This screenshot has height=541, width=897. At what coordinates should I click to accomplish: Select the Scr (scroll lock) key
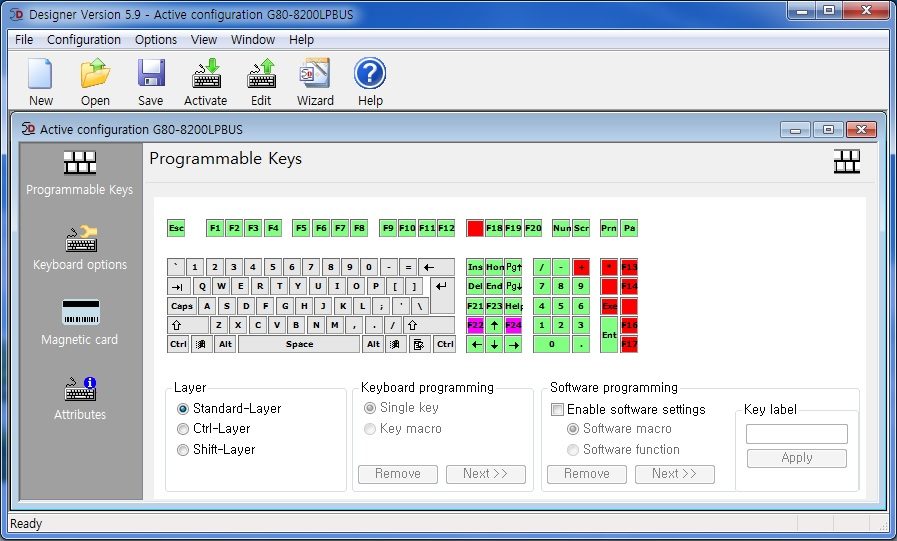[581, 228]
